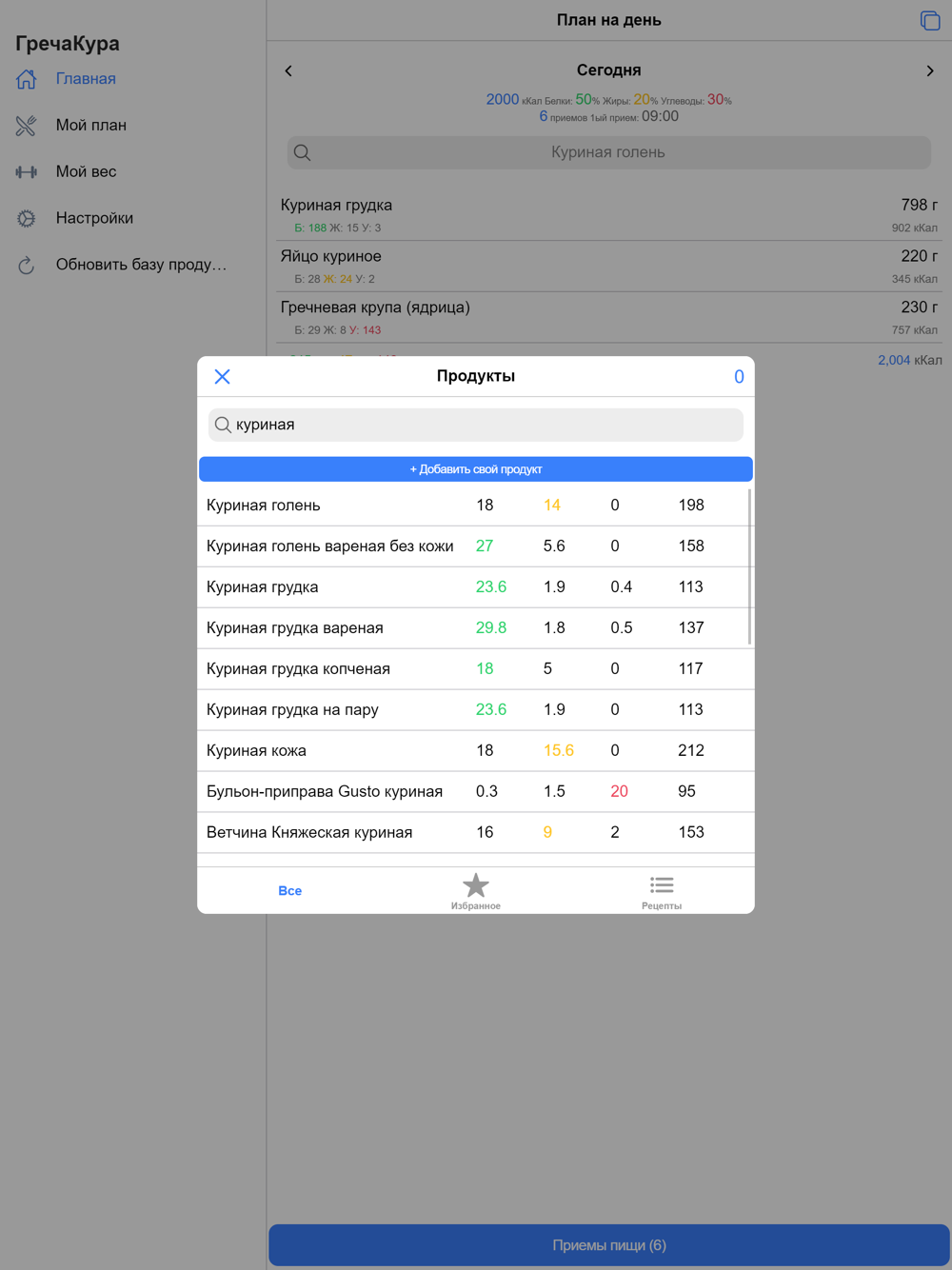Click the copy plan icon top right
Screen dimensions: 952x1270
coord(929,21)
